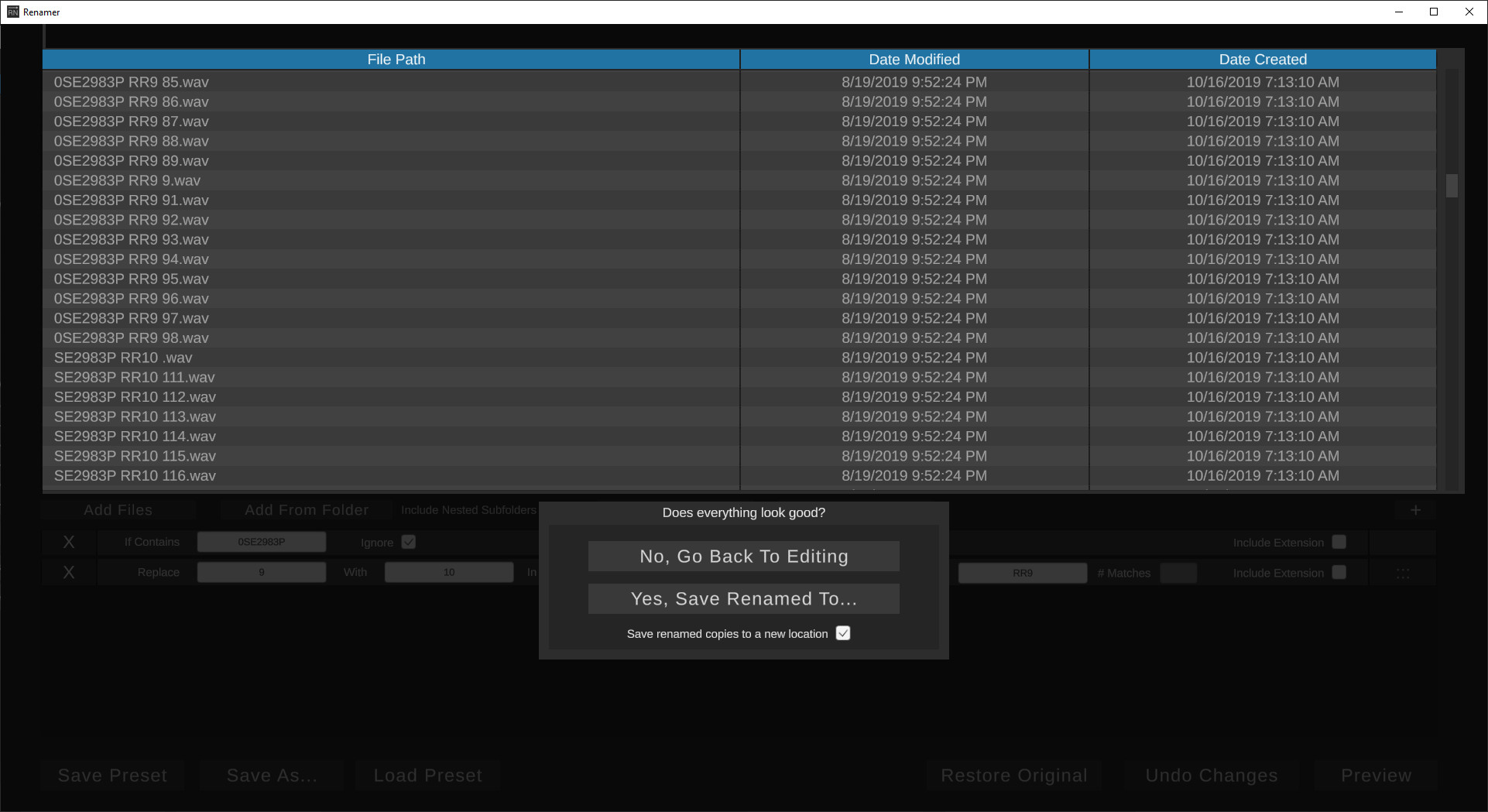Remove the "Replace" rule using its X

(x=68, y=572)
